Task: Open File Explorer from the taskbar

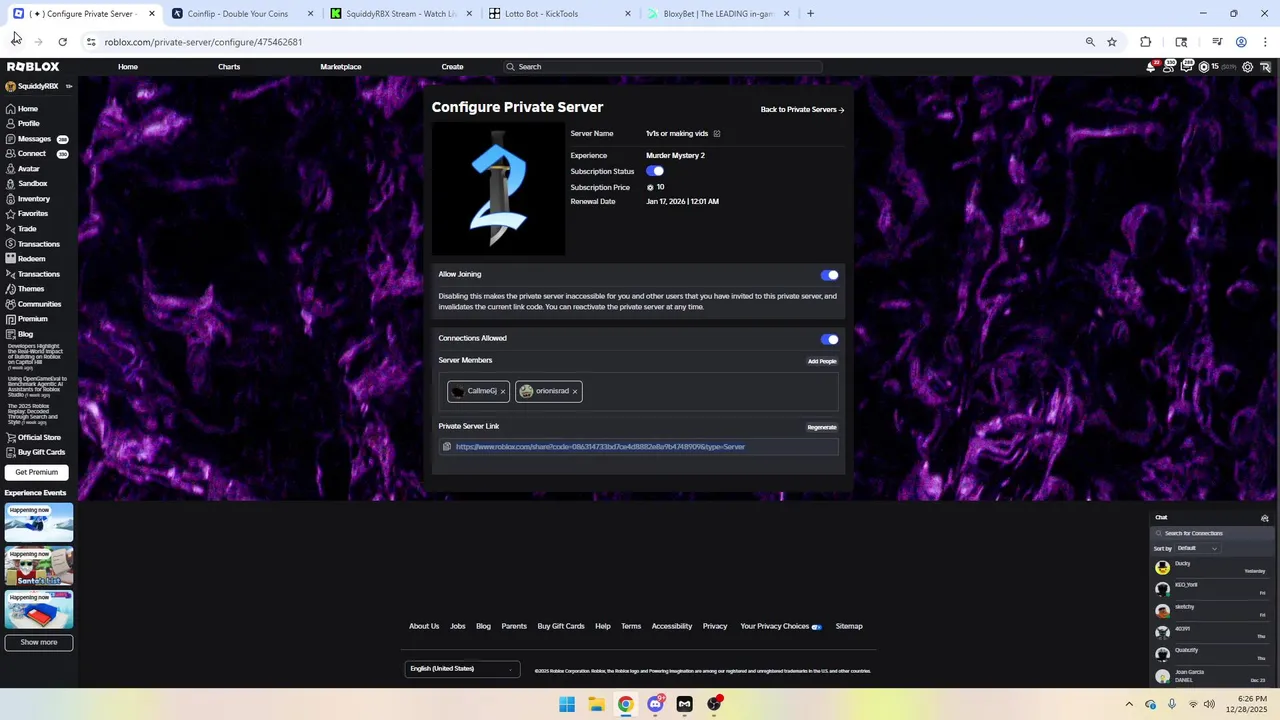Action: pos(596,704)
